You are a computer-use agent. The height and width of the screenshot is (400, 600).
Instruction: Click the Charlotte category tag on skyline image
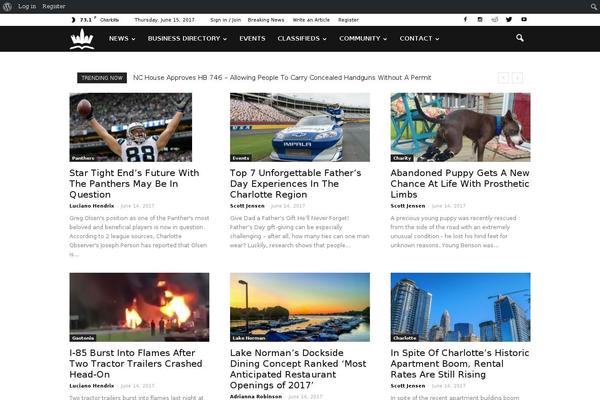click(405, 338)
